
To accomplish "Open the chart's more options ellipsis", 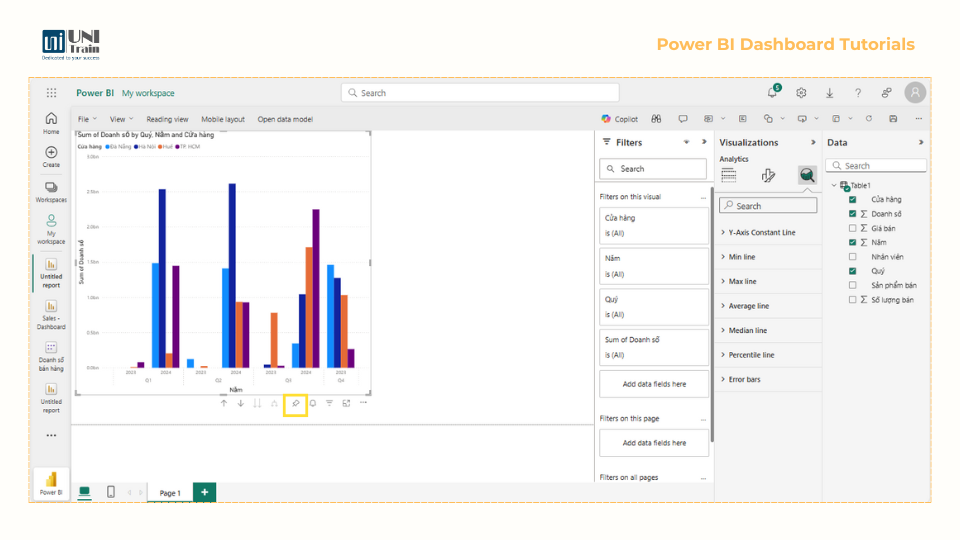I will [x=364, y=403].
